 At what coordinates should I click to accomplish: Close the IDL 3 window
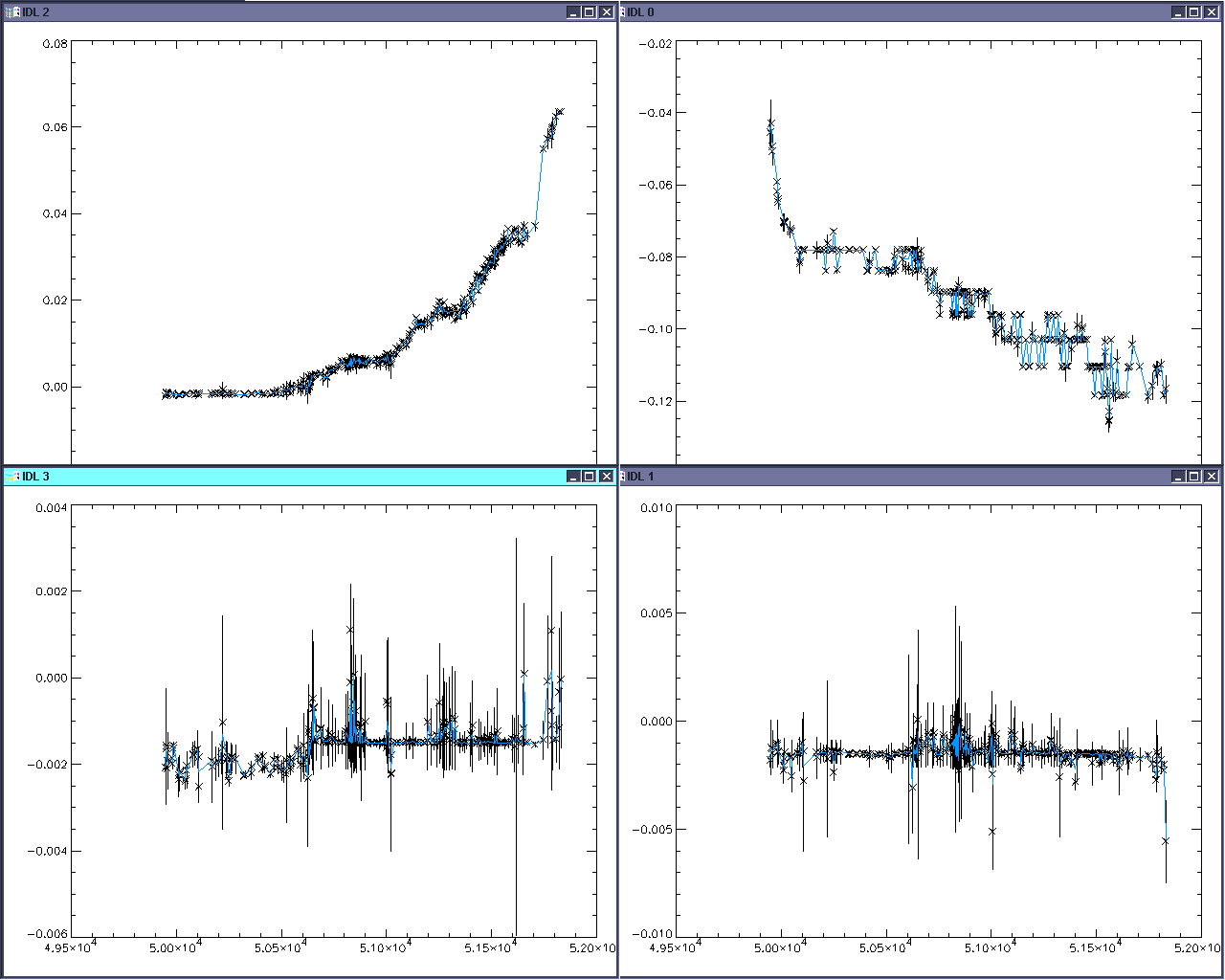pyautogui.click(x=606, y=477)
